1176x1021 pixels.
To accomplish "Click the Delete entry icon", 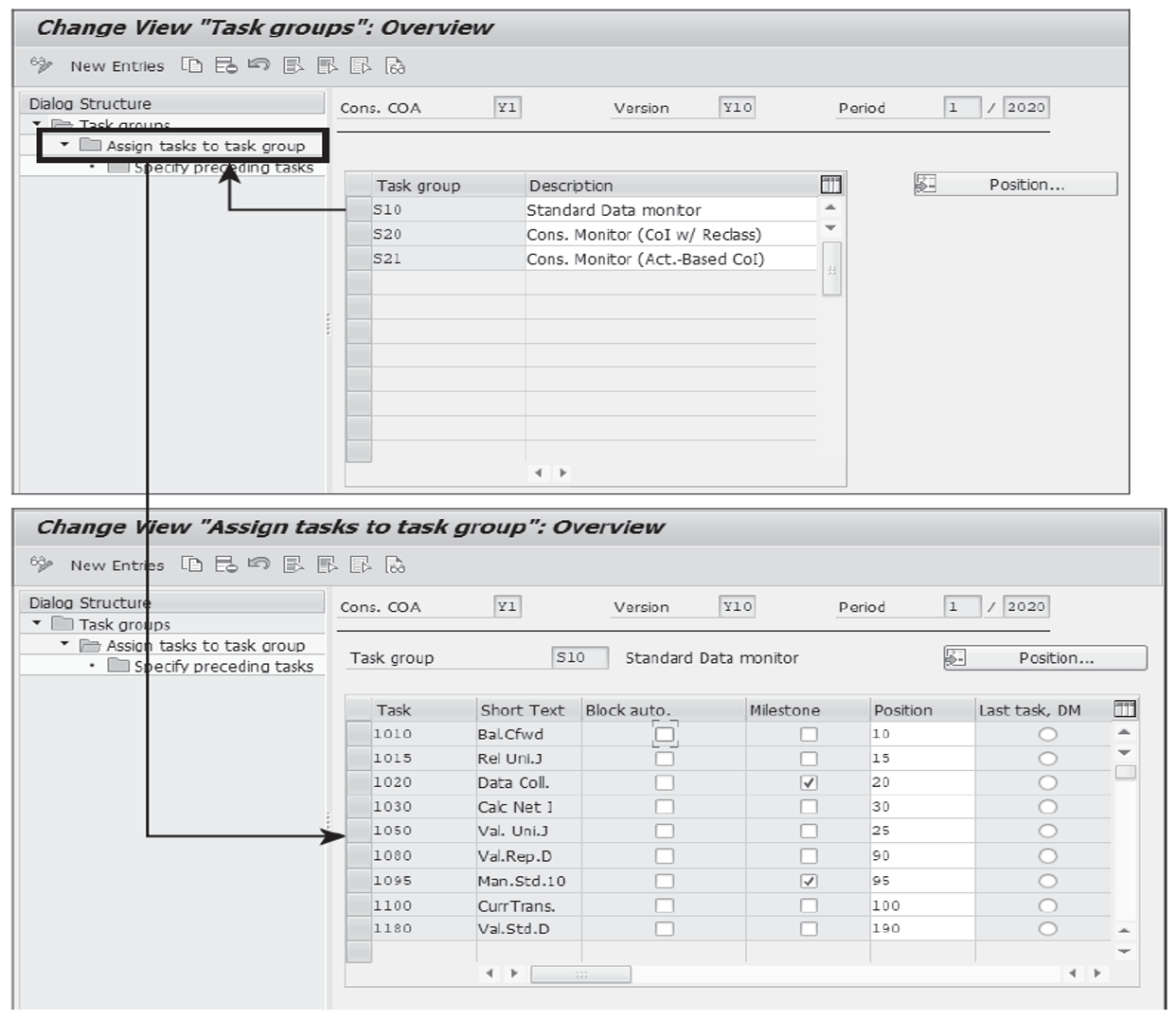I will (225, 66).
